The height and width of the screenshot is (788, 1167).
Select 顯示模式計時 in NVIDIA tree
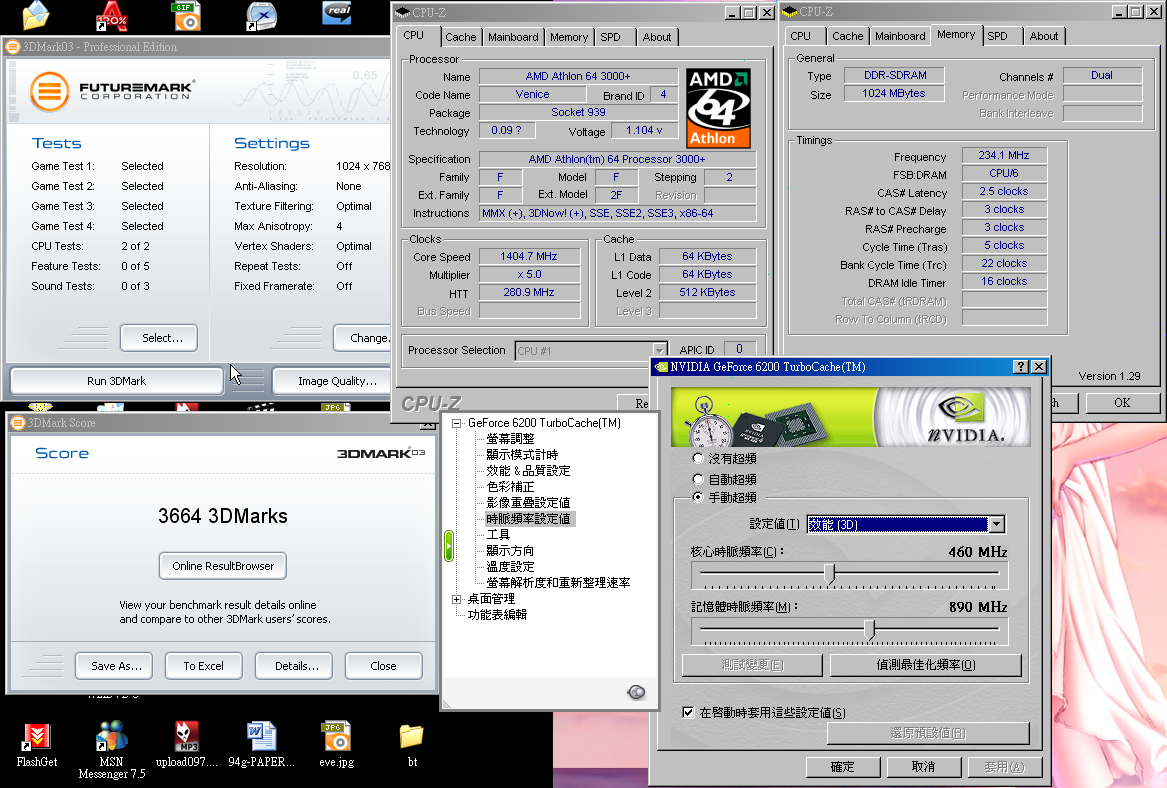click(522, 455)
